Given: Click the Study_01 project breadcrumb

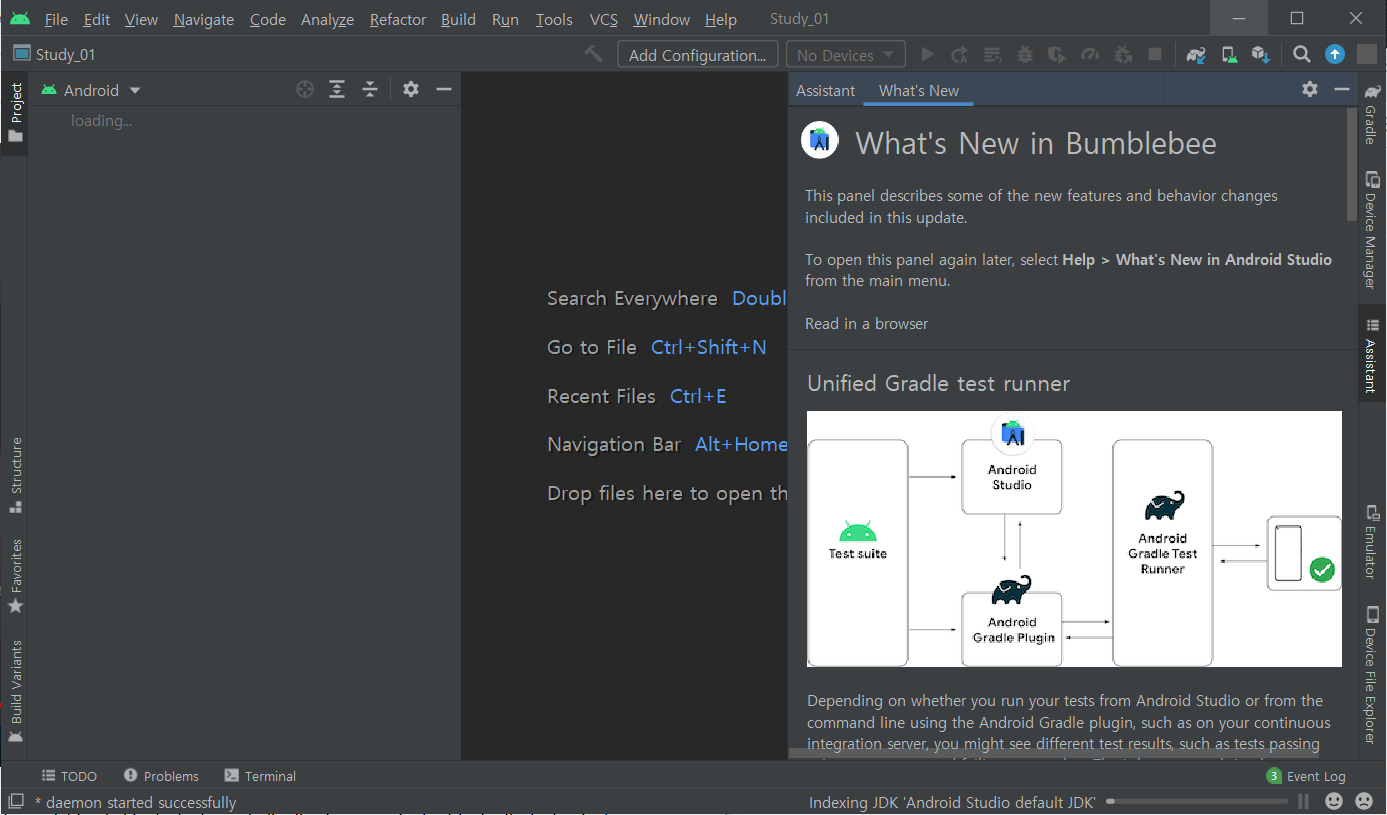Looking at the screenshot, I should point(55,54).
